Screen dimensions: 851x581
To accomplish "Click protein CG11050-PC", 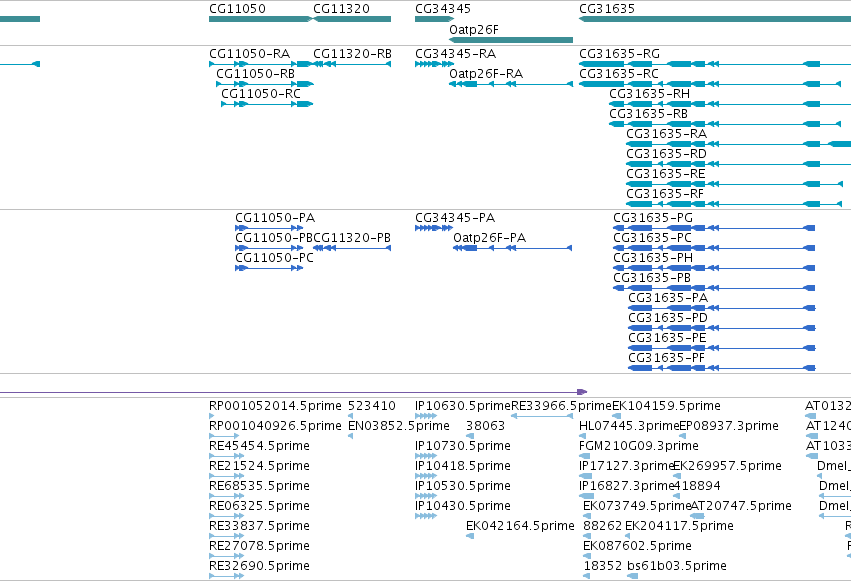I will click(x=269, y=269).
